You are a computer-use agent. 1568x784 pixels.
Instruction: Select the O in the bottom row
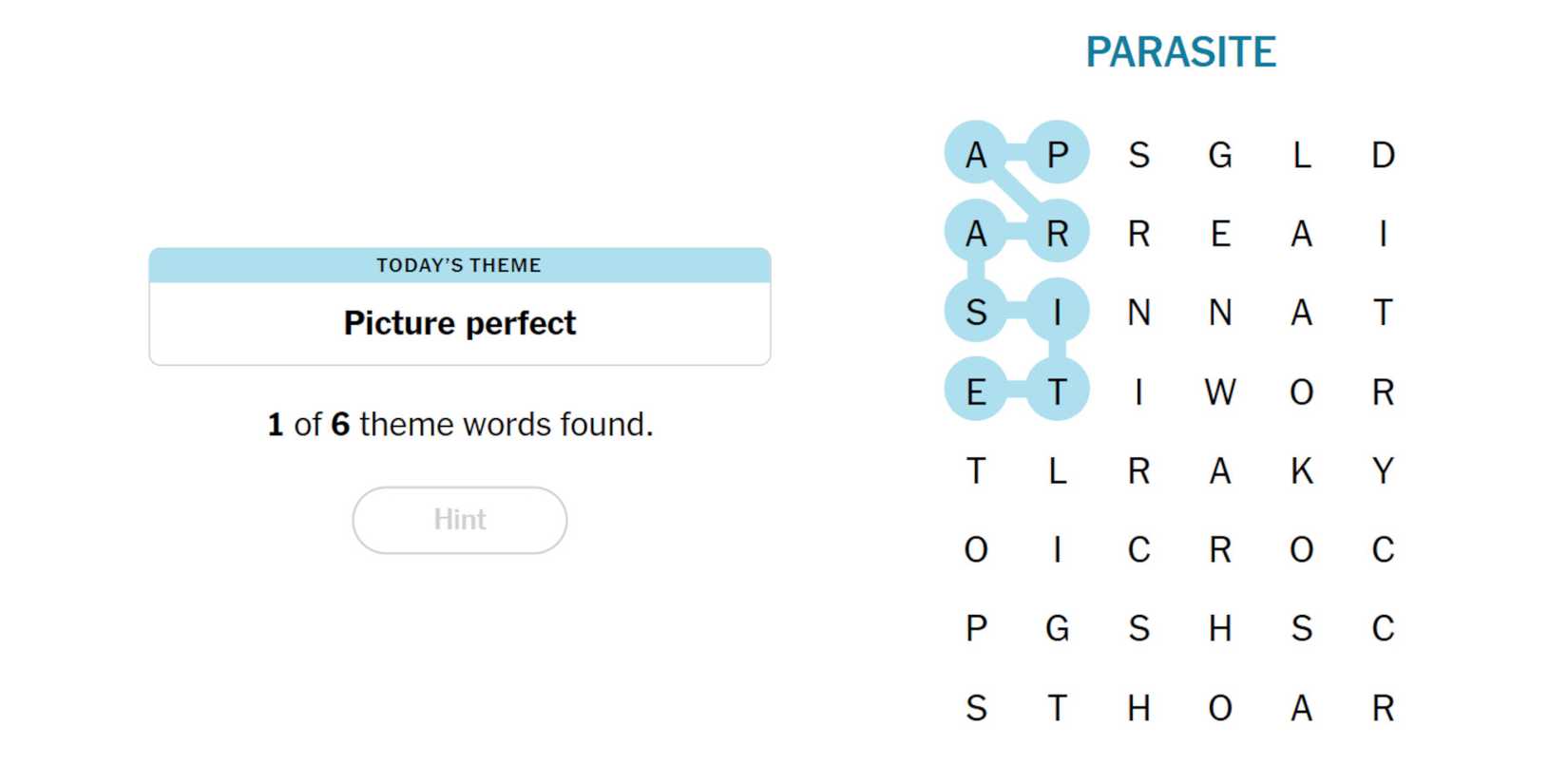(1220, 708)
